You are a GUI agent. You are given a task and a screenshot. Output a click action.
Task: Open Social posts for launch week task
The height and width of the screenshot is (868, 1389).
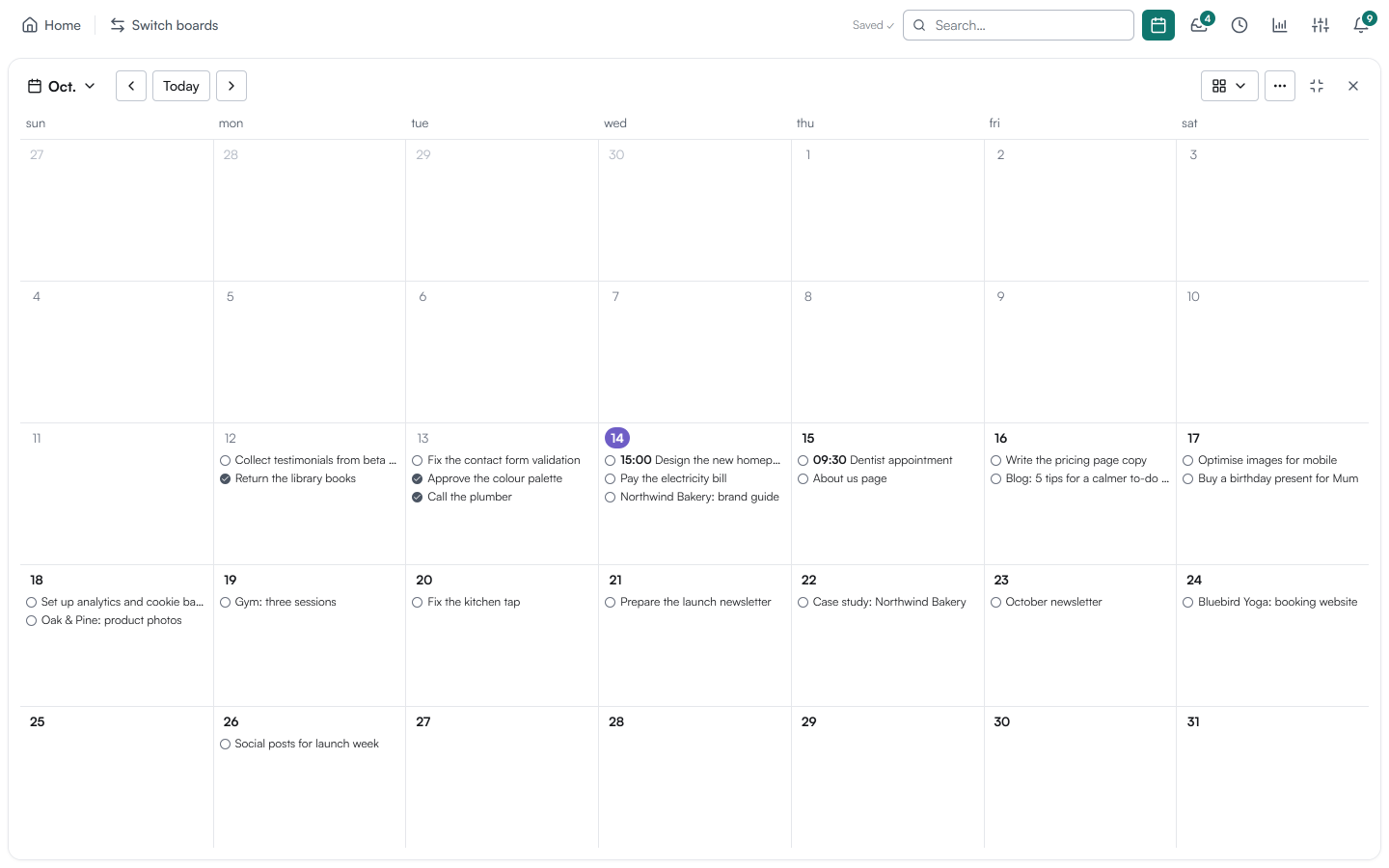coord(307,744)
